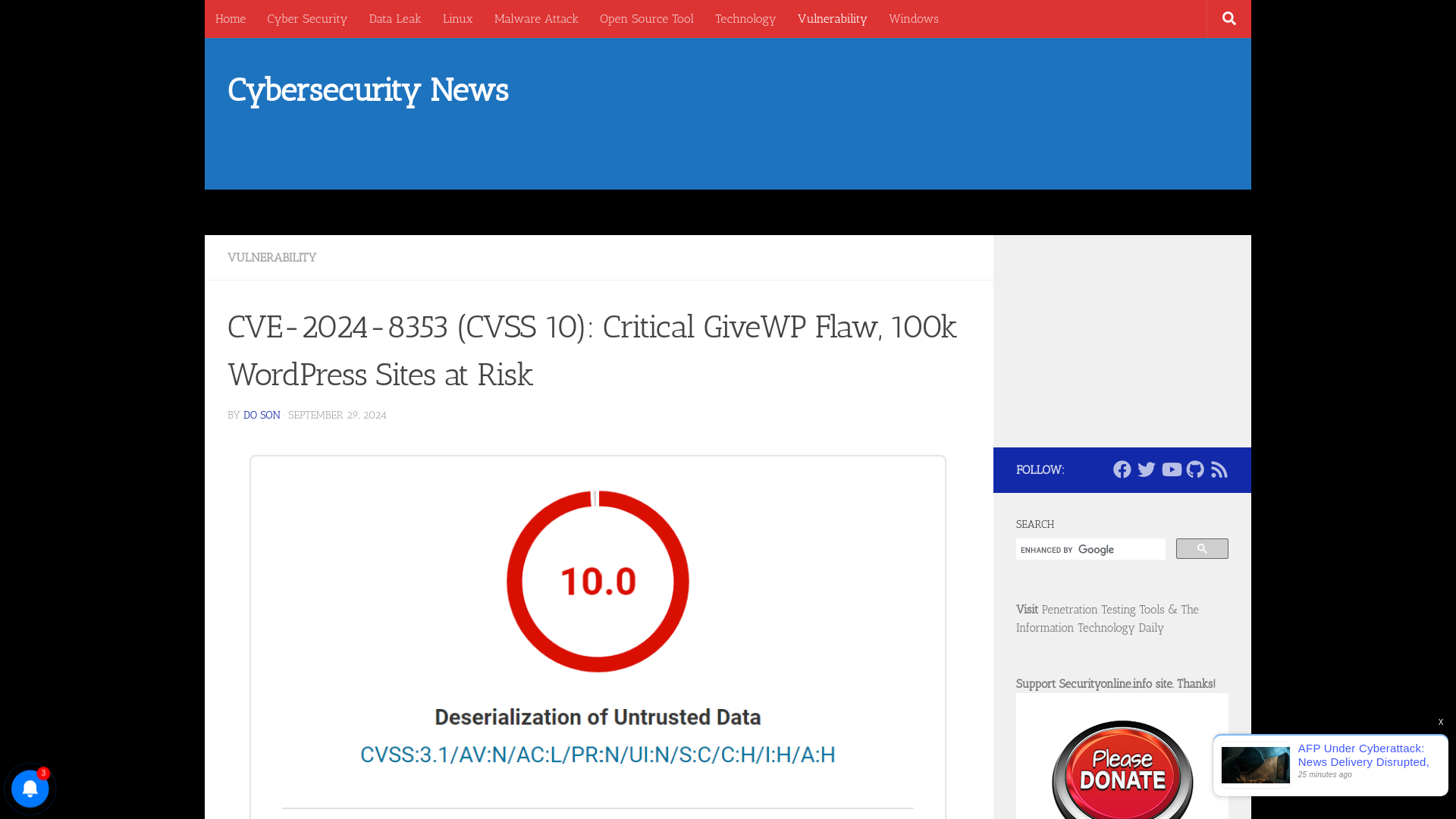
Task: Click the Facebook follow icon
Action: click(x=1122, y=469)
